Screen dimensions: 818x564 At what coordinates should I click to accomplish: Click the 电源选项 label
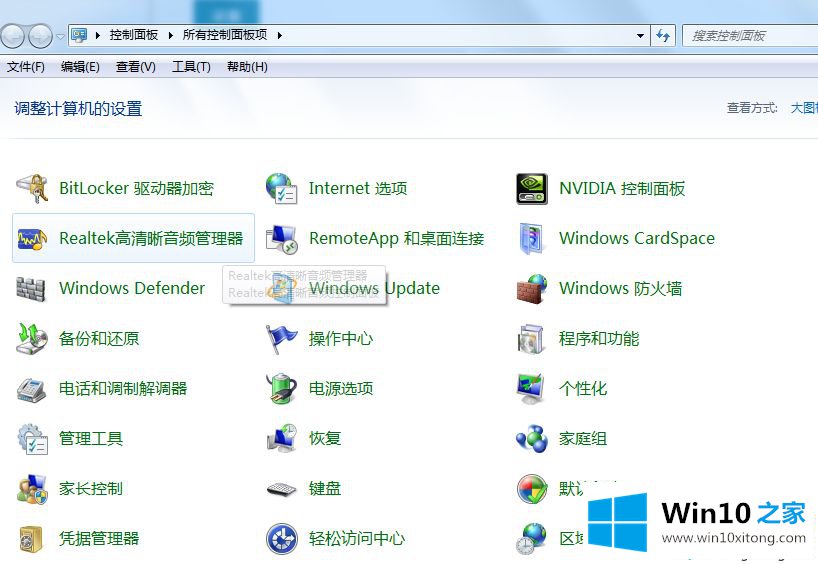click(x=341, y=389)
